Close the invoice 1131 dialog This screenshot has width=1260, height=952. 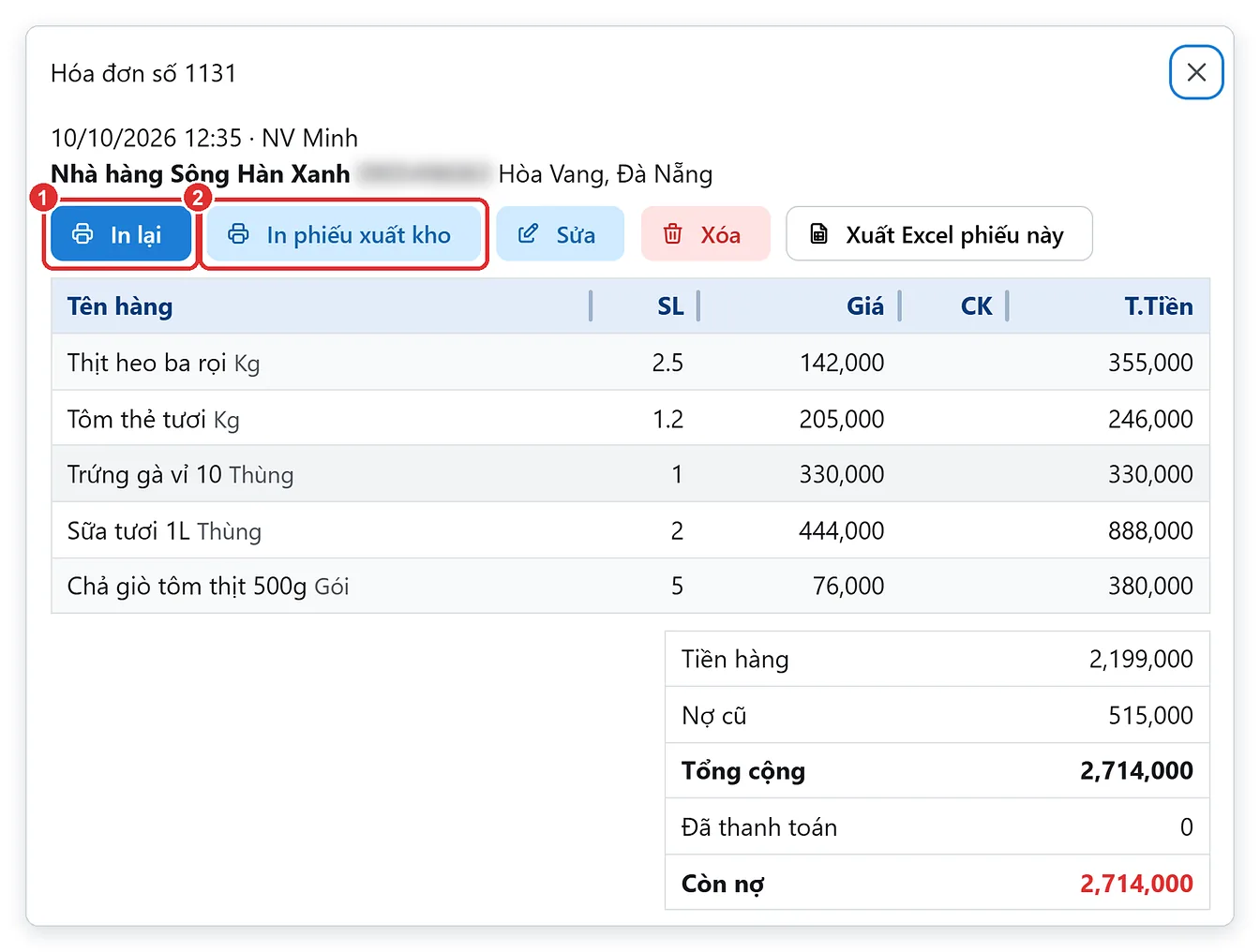(1196, 72)
